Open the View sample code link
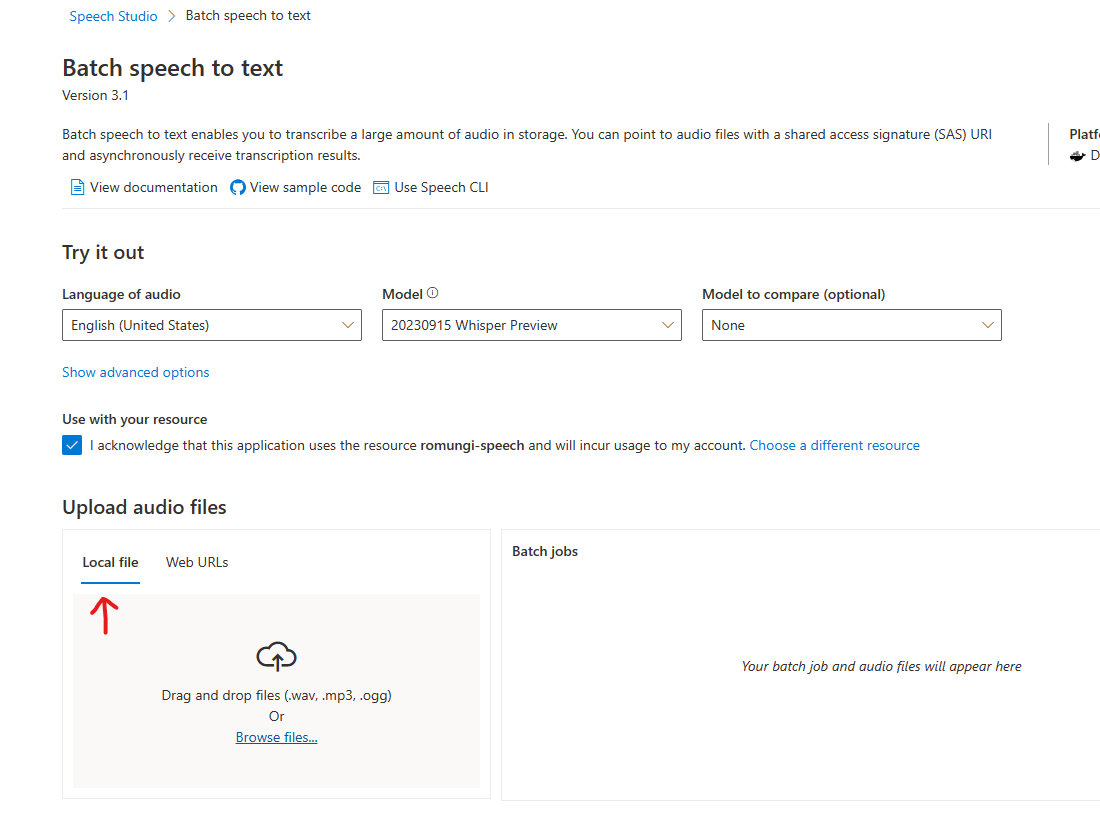The image size is (1100, 826). (x=305, y=188)
